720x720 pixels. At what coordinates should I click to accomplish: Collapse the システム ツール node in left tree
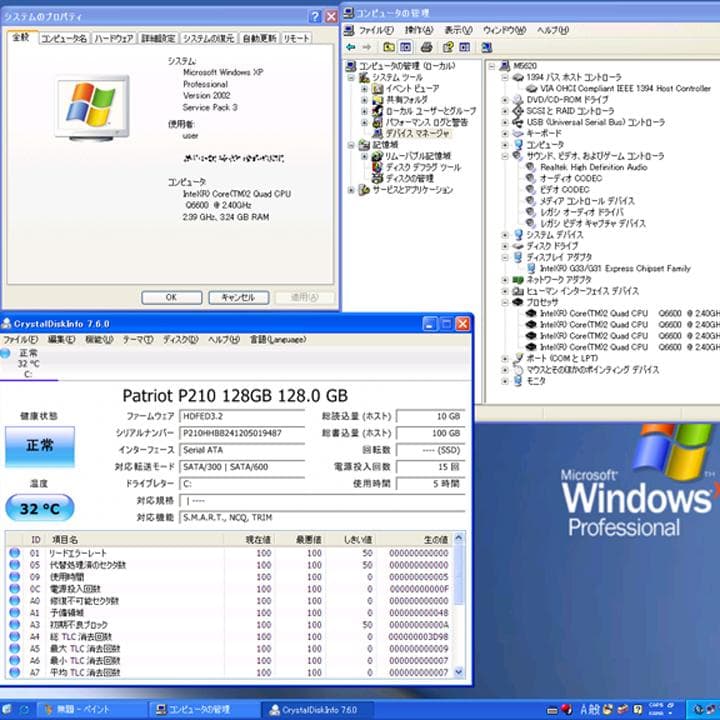351,77
